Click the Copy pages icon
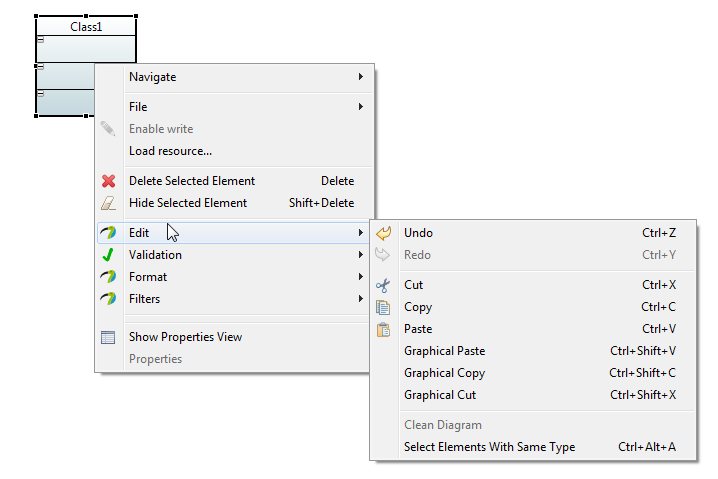The height and width of the screenshot is (479, 718). [x=383, y=307]
